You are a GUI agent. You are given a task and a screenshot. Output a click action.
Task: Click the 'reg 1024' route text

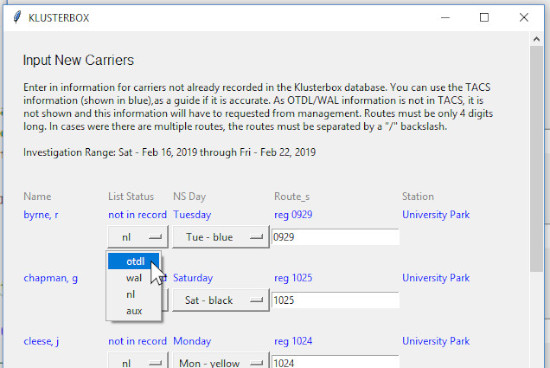pyautogui.click(x=293, y=341)
